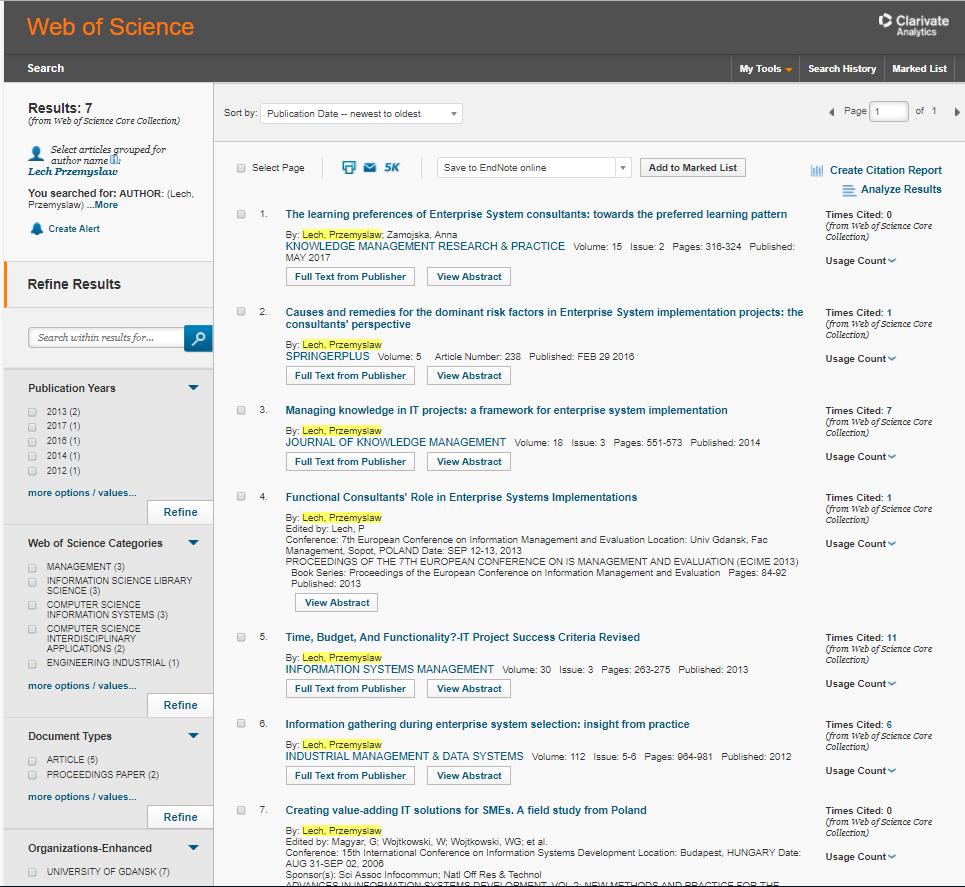Click Refine button under Document Types
Image resolution: width=965 pixels, height=887 pixels.
[180, 817]
